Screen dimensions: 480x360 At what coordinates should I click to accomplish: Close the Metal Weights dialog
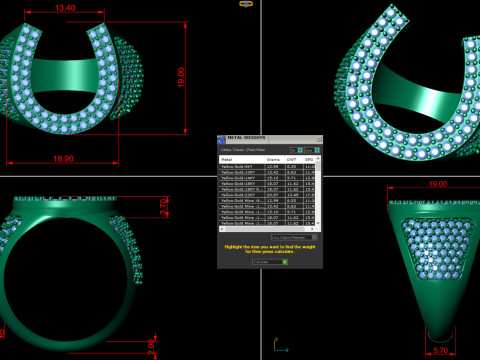point(318,139)
